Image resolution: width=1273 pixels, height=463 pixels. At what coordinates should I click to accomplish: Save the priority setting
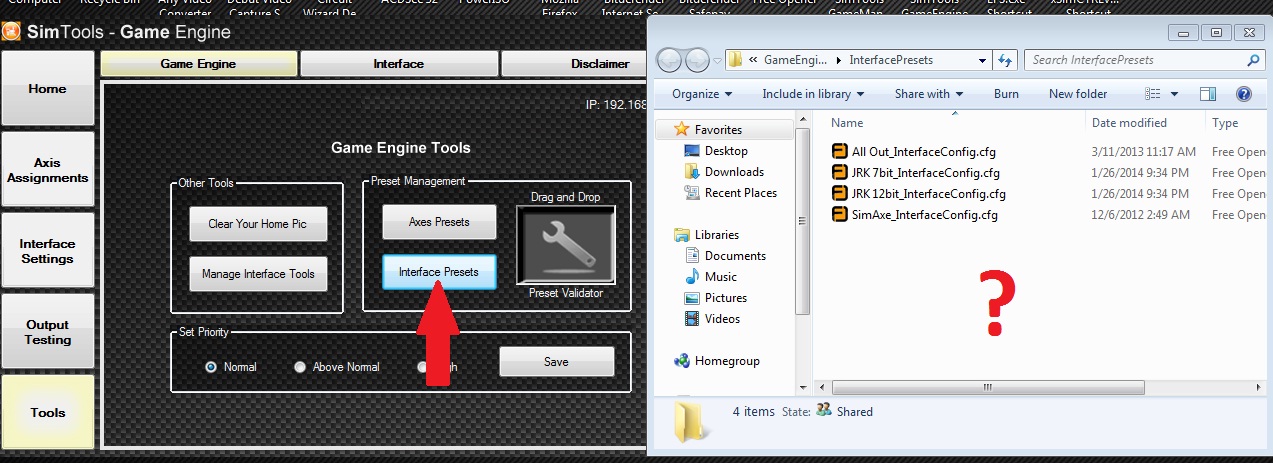(x=556, y=362)
